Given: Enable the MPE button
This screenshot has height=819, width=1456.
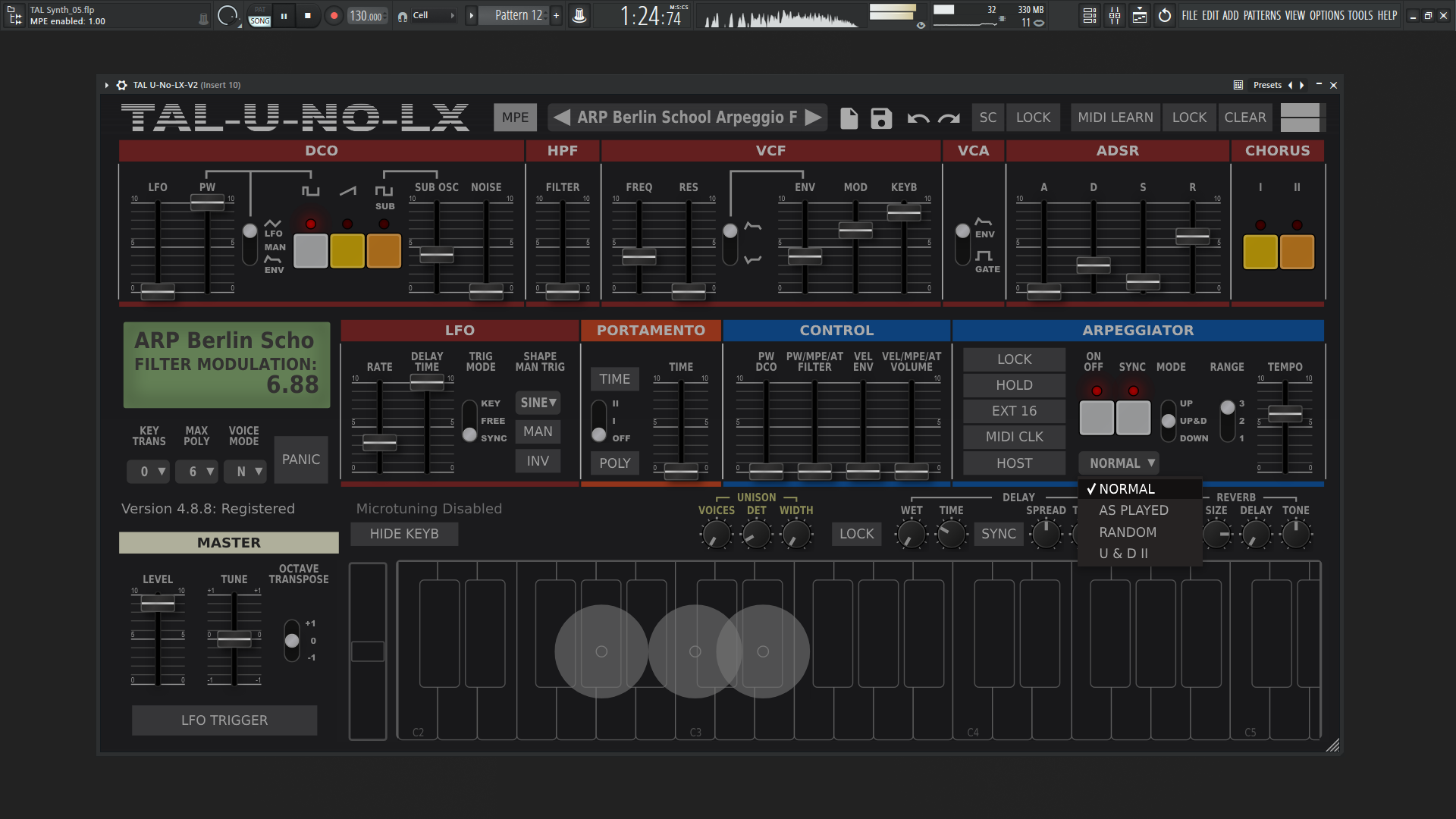Looking at the screenshot, I should pyautogui.click(x=515, y=118).
